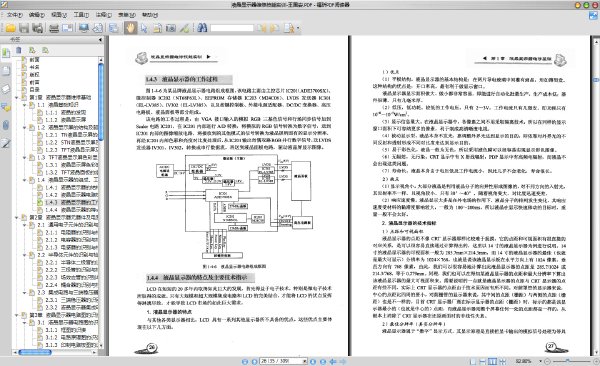Viewport: 600px width, 366px height.
Task: Click the delete bookmark icon
Action: (x=19, y=50)
